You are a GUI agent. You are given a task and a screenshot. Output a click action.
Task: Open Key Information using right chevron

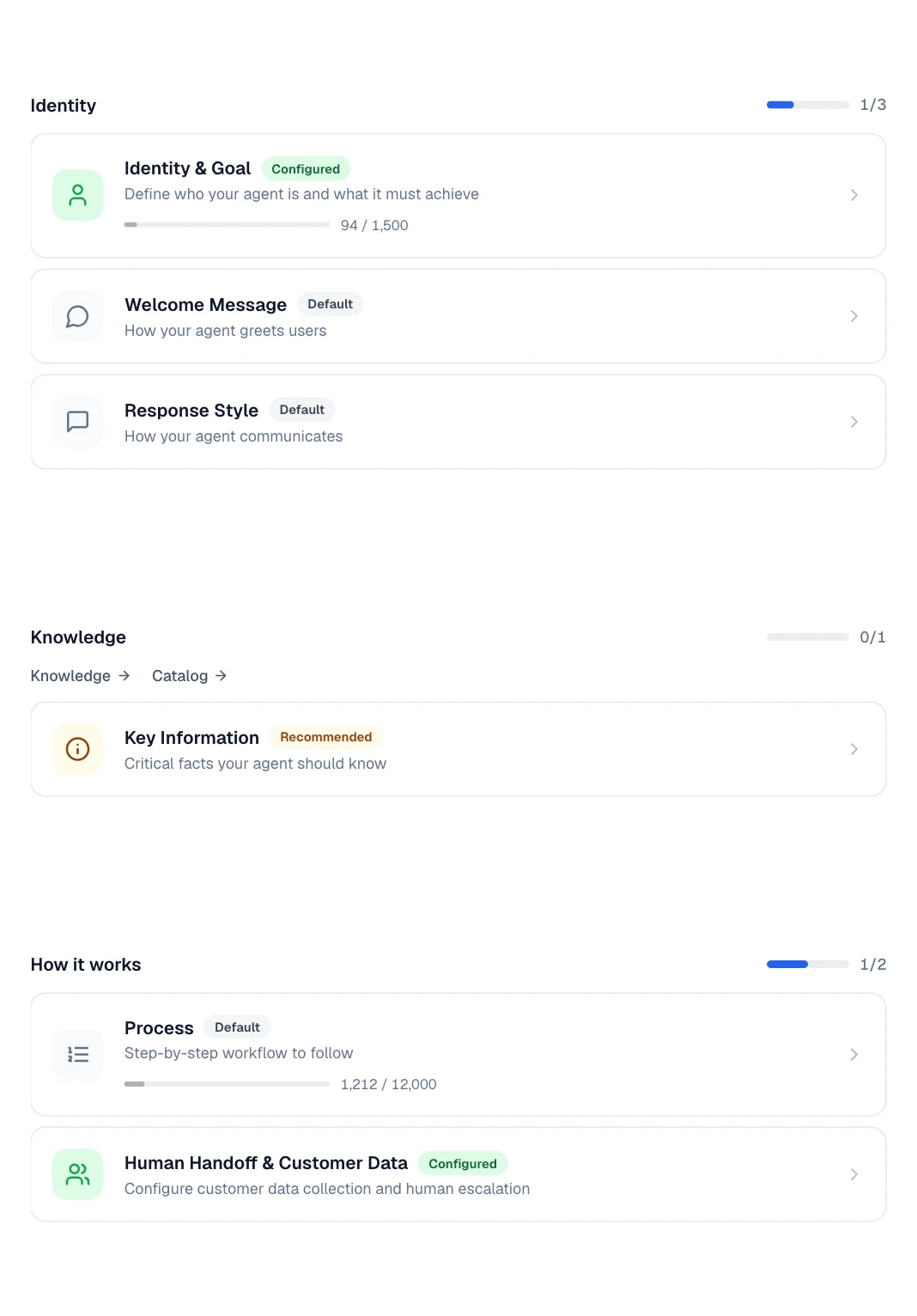[853, 749]
